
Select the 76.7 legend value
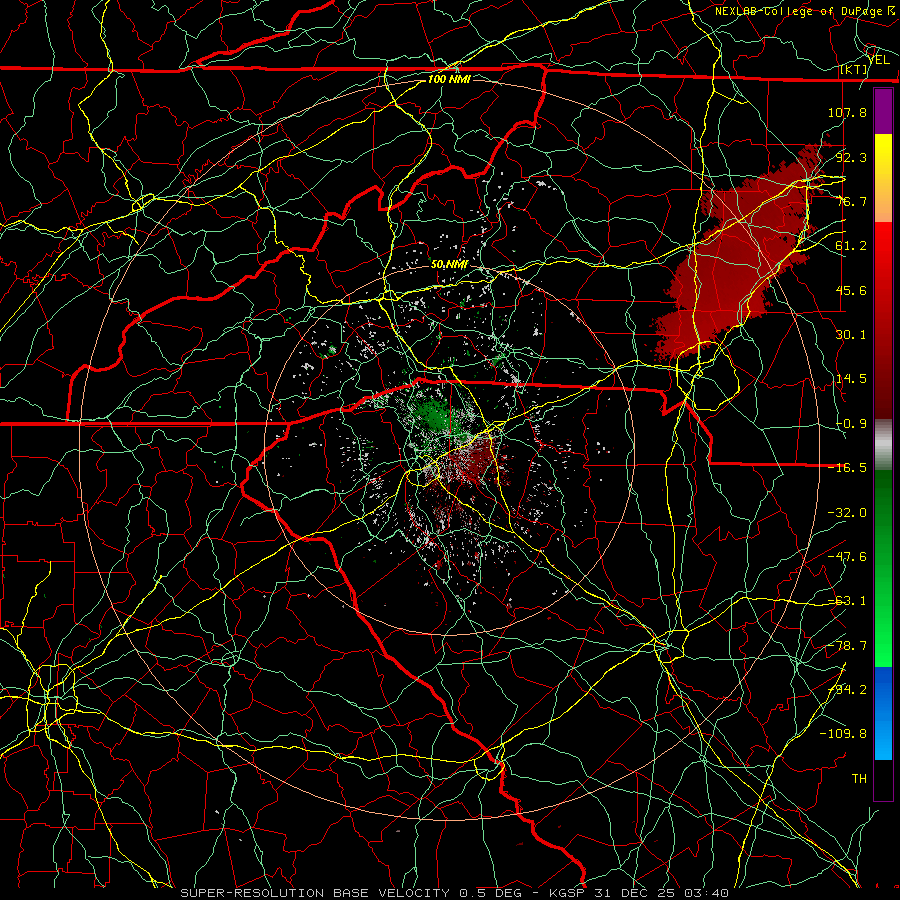coord(851,201)
